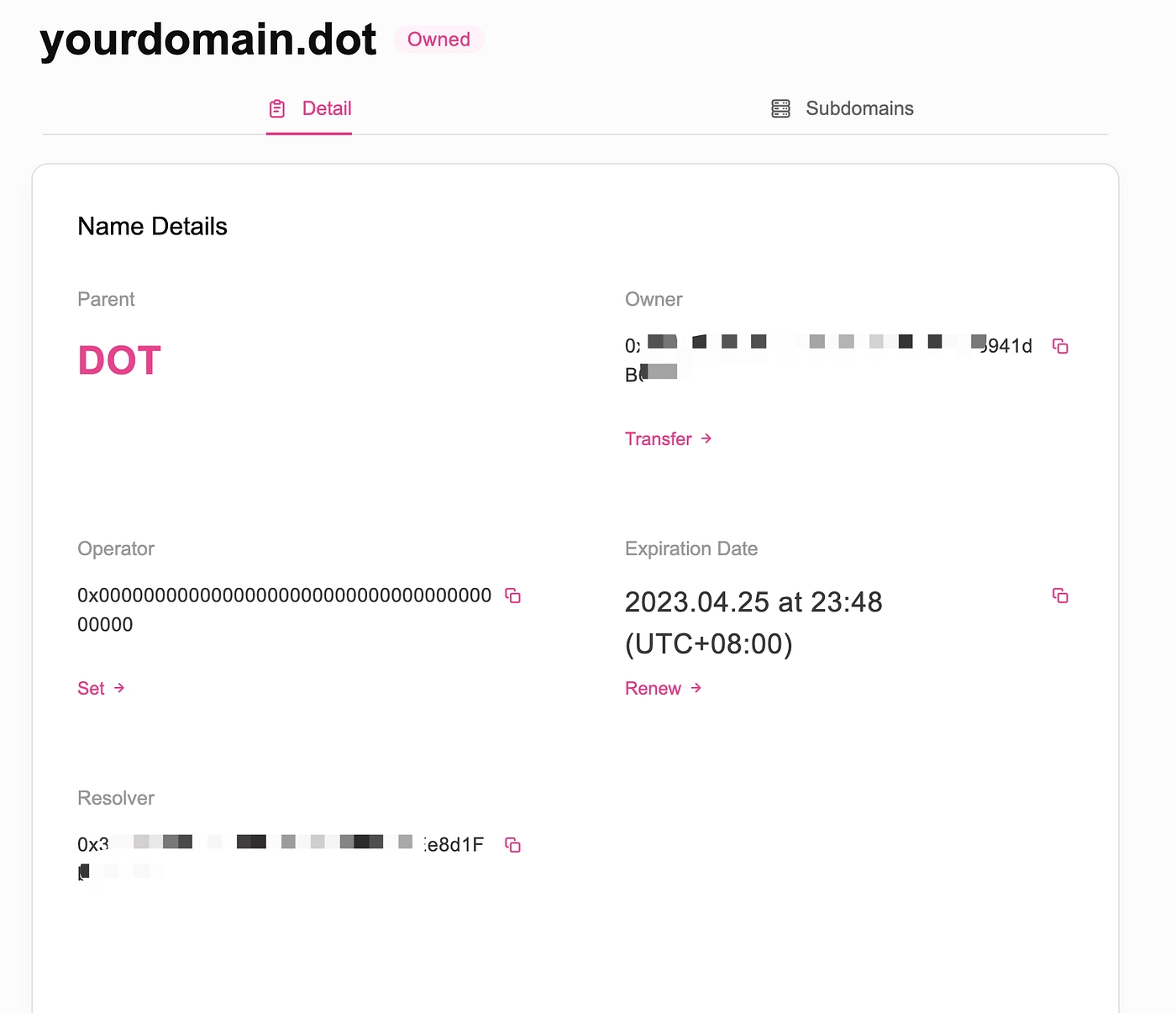Open the DOT parent domain

[x=119, y=360]
